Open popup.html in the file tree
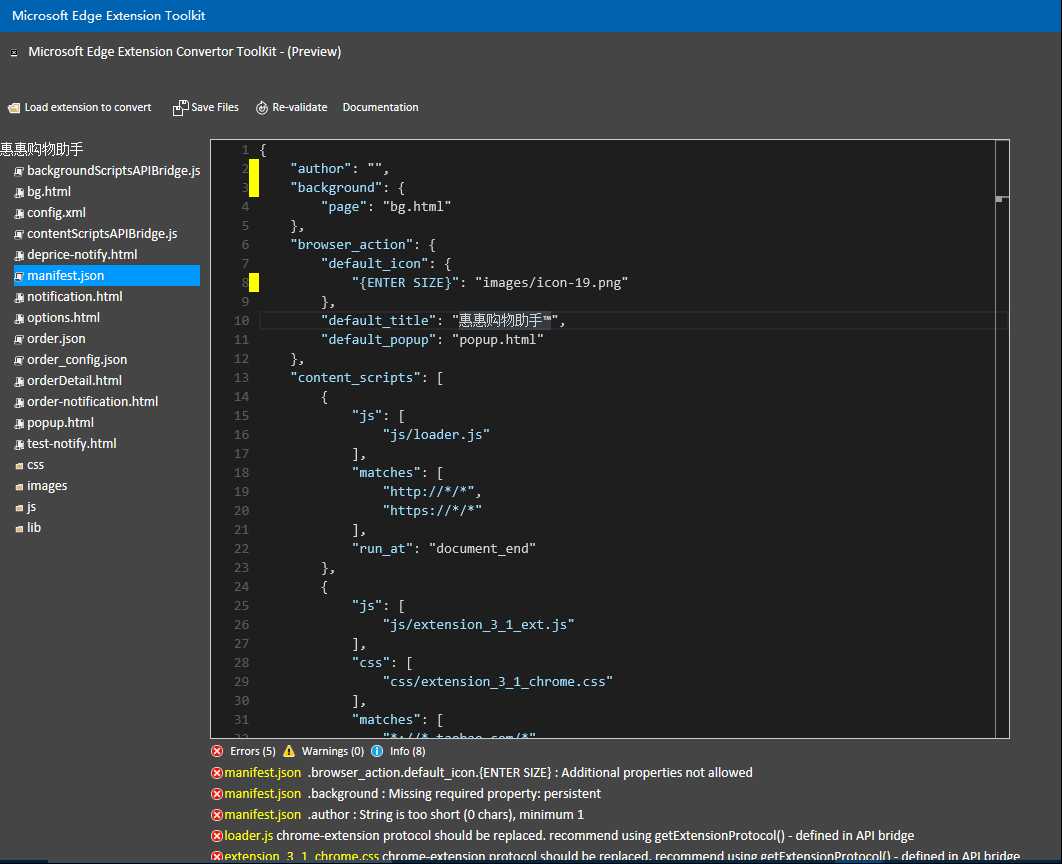This screenshot has height=864, width=1062. (x=60, y=423)
